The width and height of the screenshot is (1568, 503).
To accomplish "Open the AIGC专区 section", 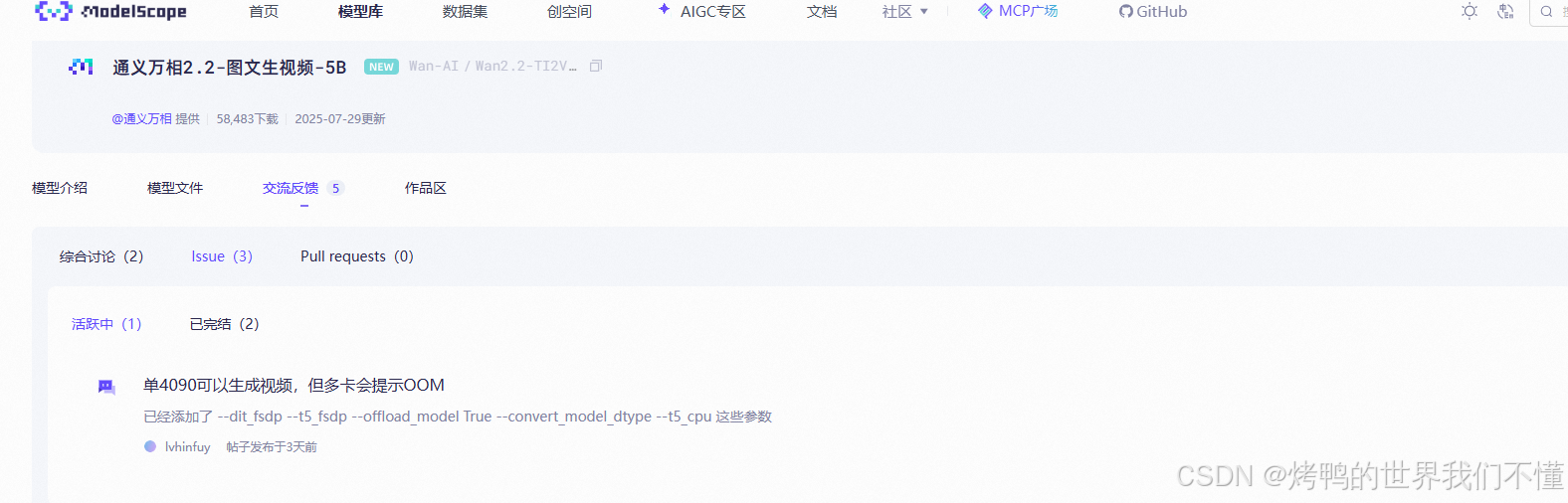I will click(701, 11).
